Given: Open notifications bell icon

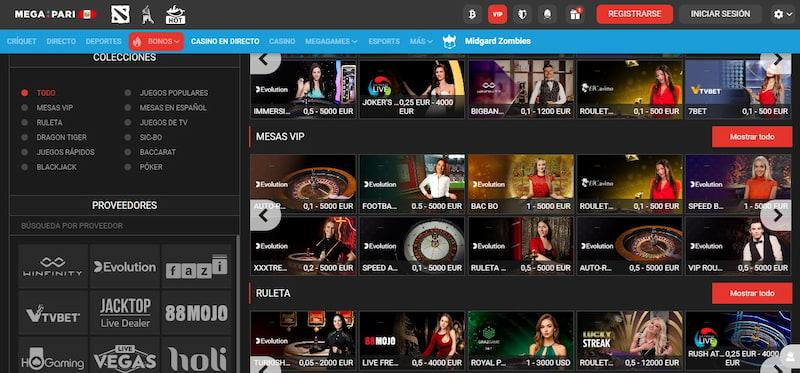Looking at the screenshot, I should point(547,14).
